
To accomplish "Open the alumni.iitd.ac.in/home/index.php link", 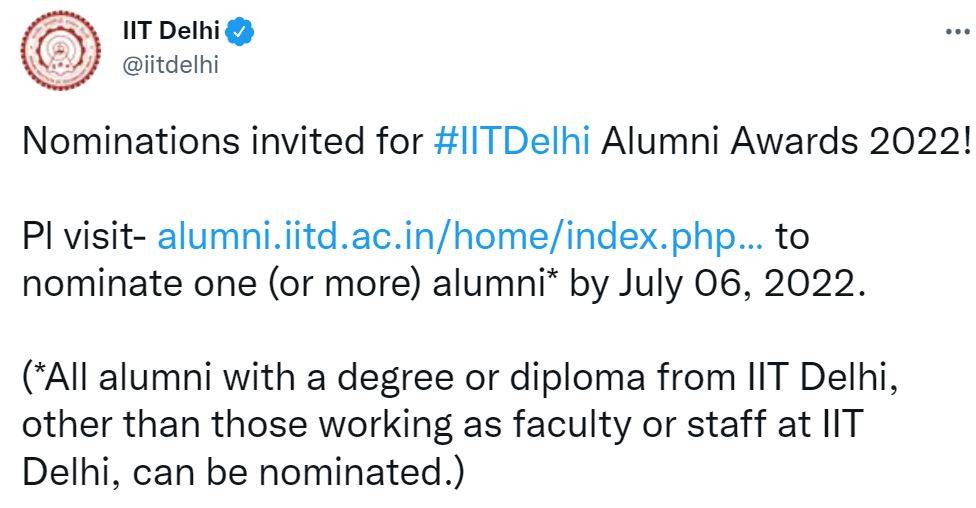I will (462, 238).
